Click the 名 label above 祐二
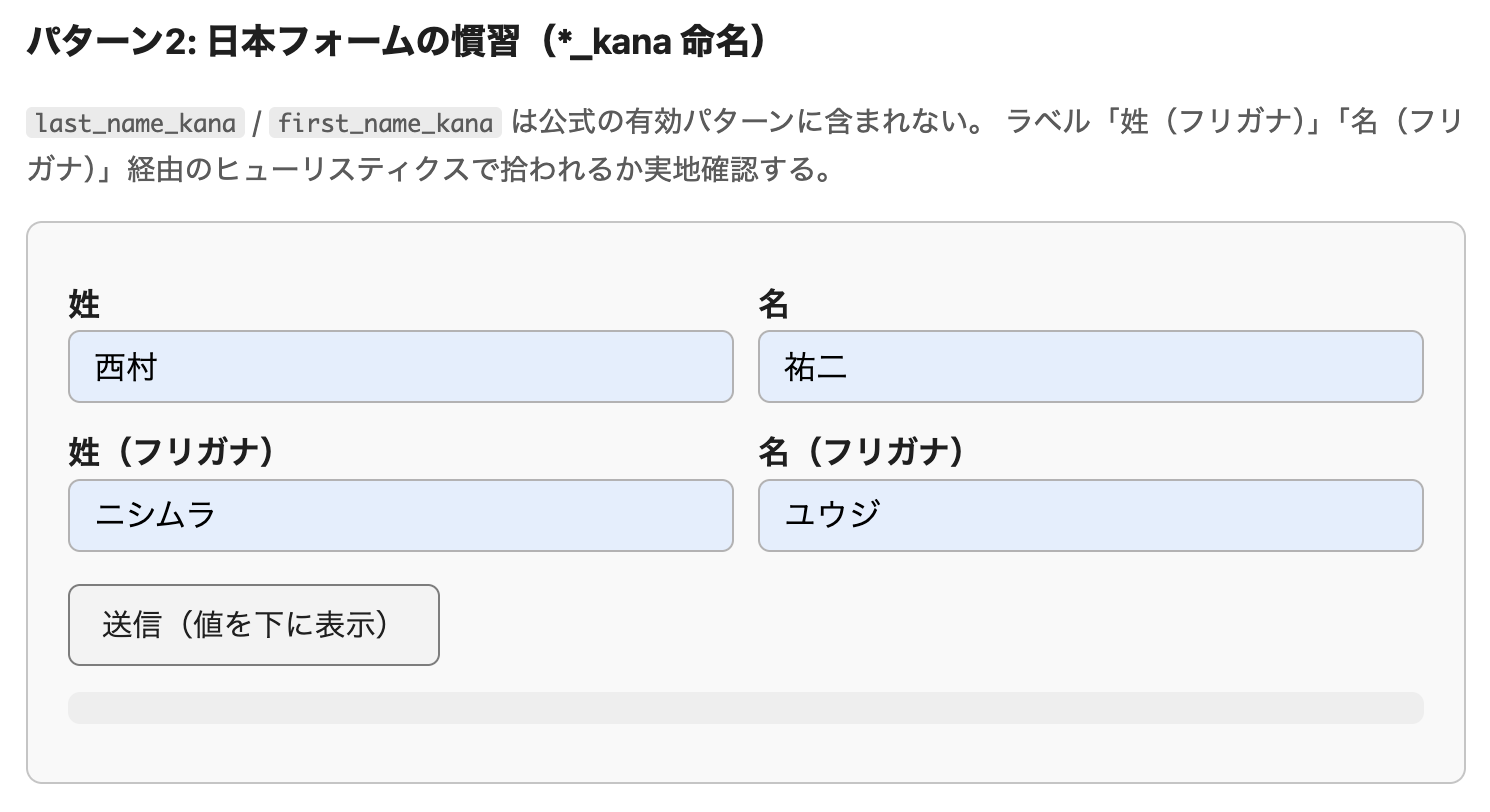 [774, 304]
